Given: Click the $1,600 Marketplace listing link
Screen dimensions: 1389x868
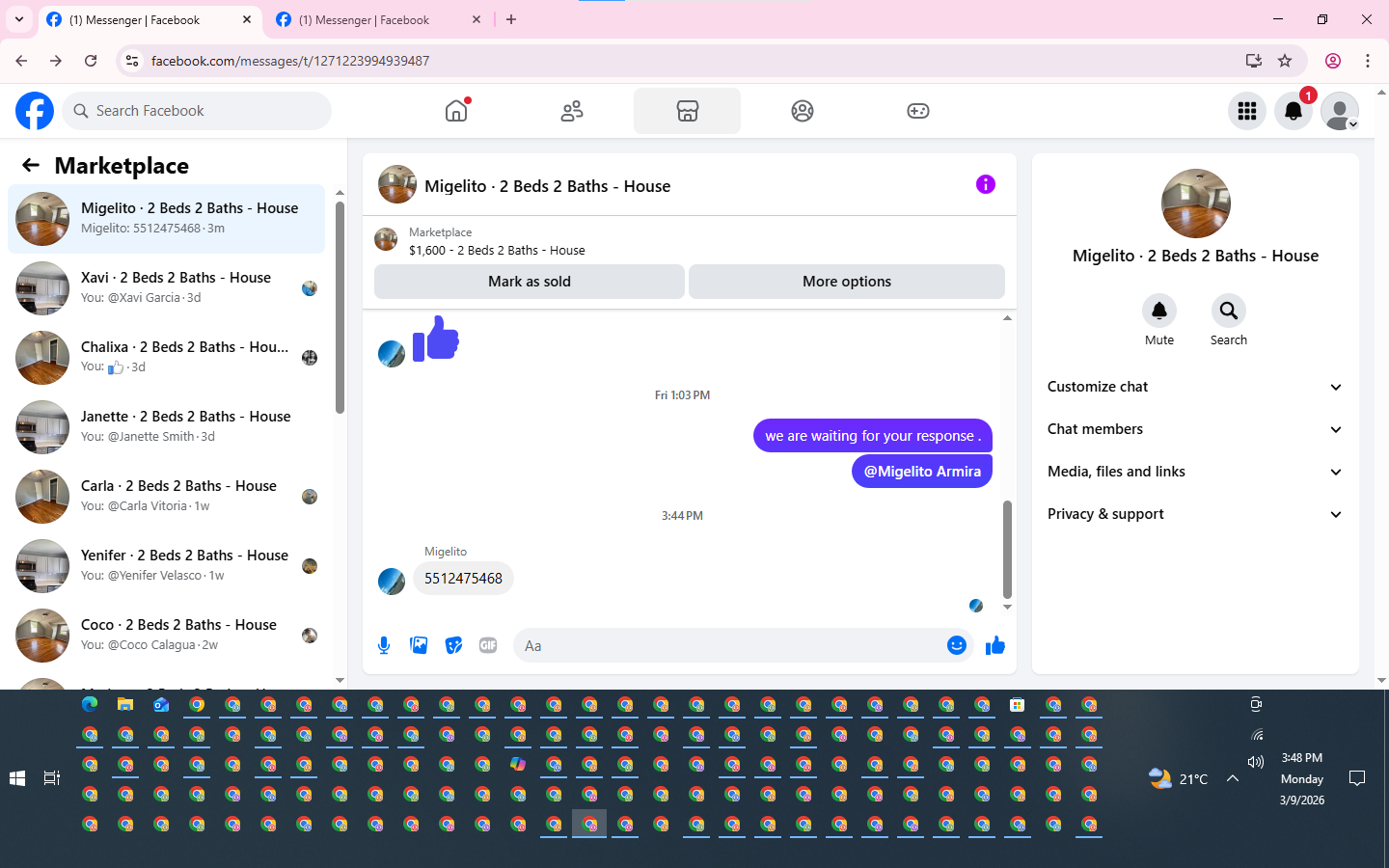Looking at the screenshot, I should (497, 250).
